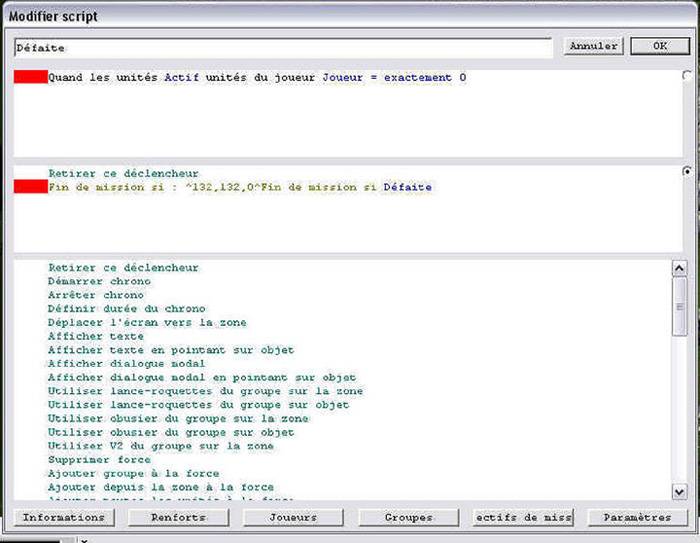Click the red marker beside Fin de mission
This screenshot has height=543, width=700.
pos(31,187)
